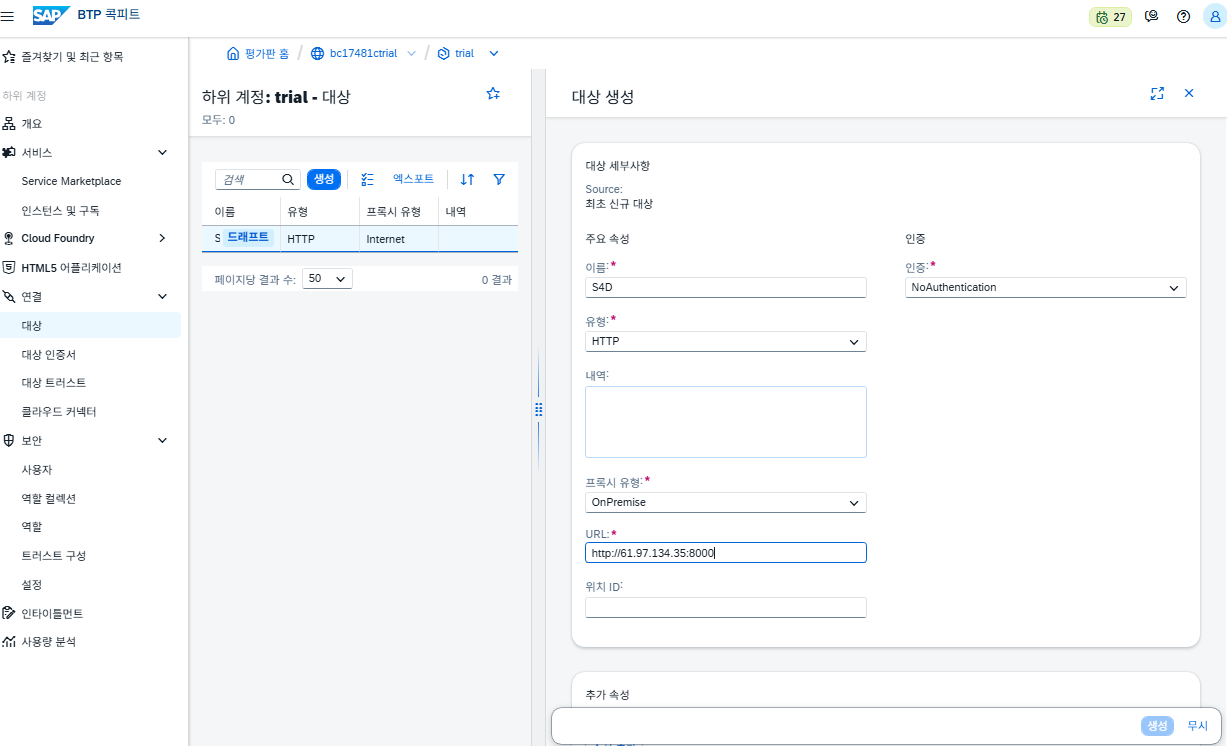
Task: Open sort settings icon in table toolbar
Action: point(467,179)
